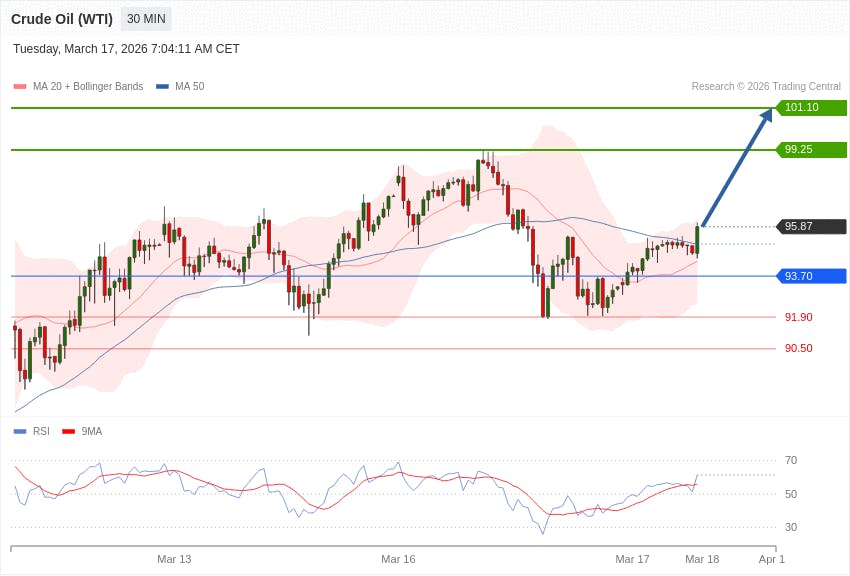
Task: Jump to the Mar 17 date marker
Action: coord(632,559)
